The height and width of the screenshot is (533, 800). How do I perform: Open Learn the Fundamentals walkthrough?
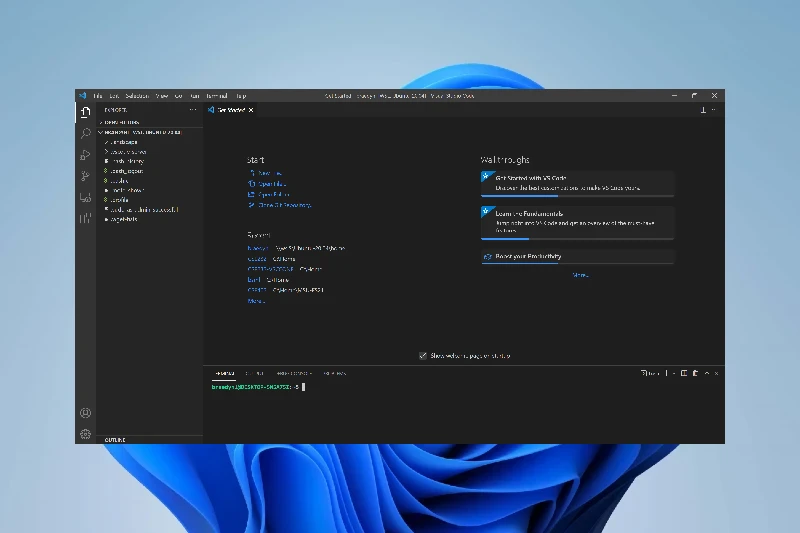tap(578, 222)
